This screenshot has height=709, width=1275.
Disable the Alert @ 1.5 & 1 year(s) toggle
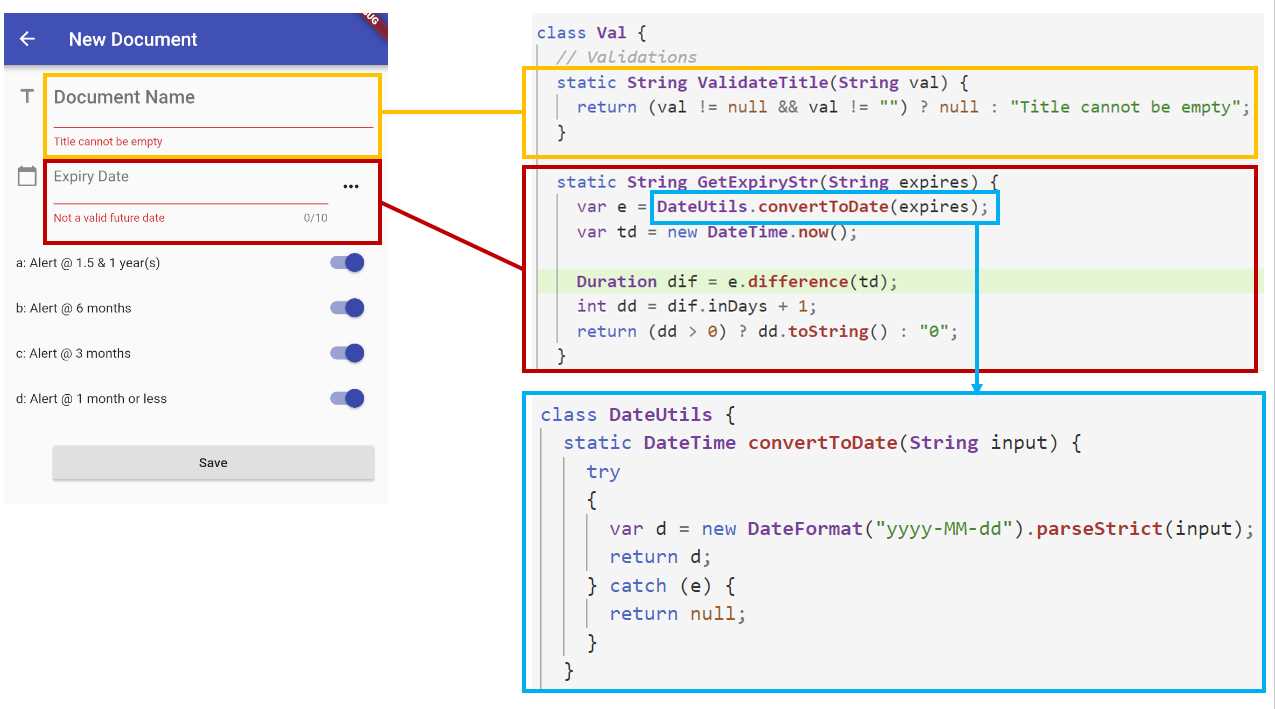click(x=345, y=262)
